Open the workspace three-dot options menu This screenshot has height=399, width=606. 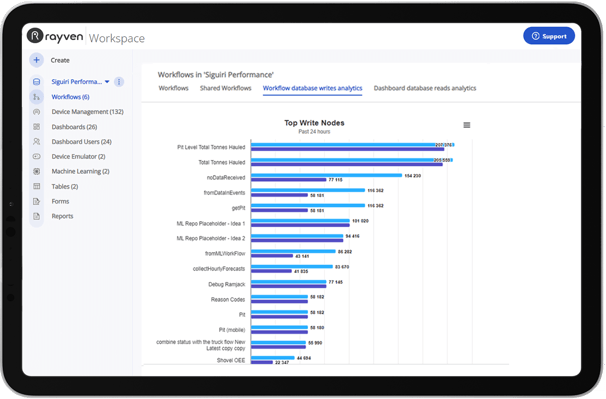pos(119,82)
